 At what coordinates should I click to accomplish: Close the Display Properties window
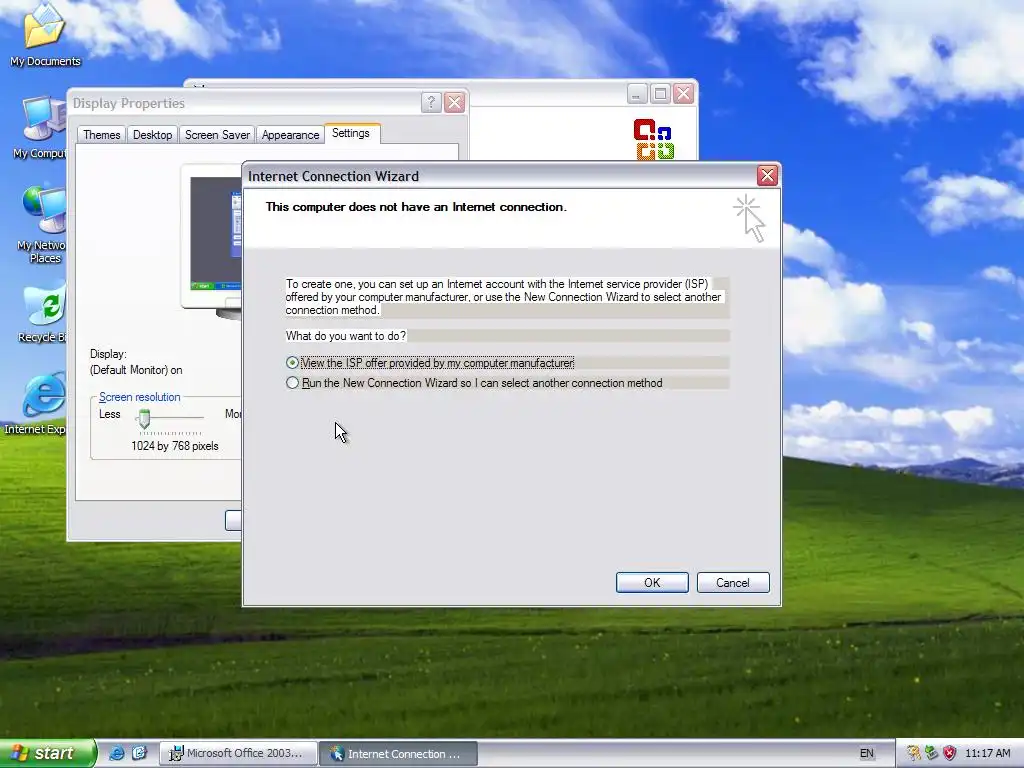click(x=455, y=103)
